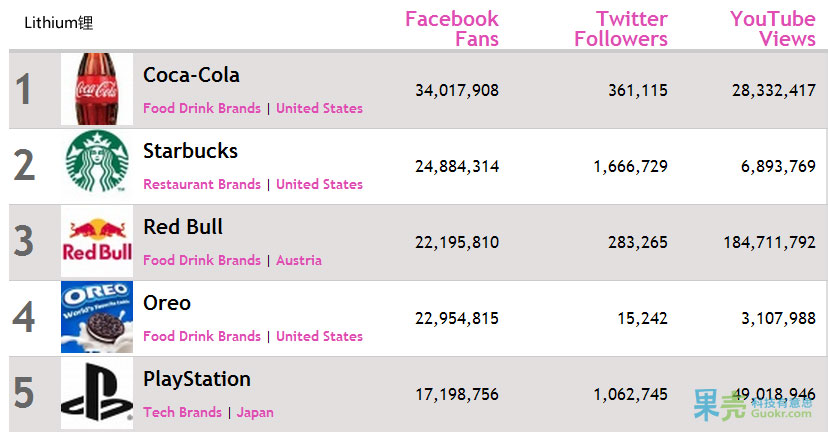Viewport: 828px width, 432px height.
Task: Click the Coca-Cola bottle logo
Action: click(x=96, y=89)
